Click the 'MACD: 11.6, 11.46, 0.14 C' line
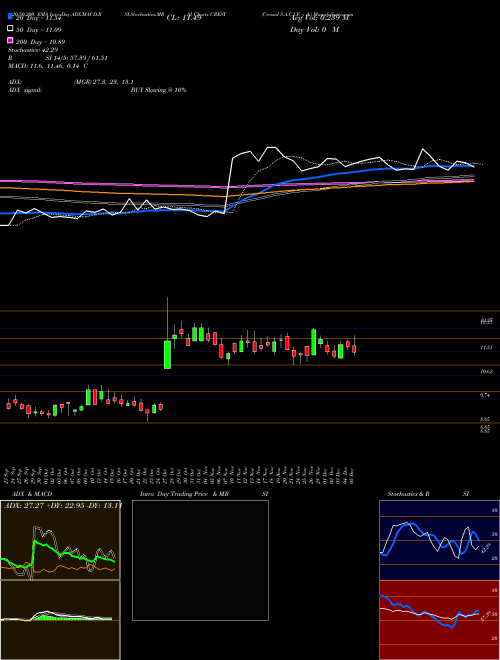The width and height of the screenshot is (500, 660). 48,66
